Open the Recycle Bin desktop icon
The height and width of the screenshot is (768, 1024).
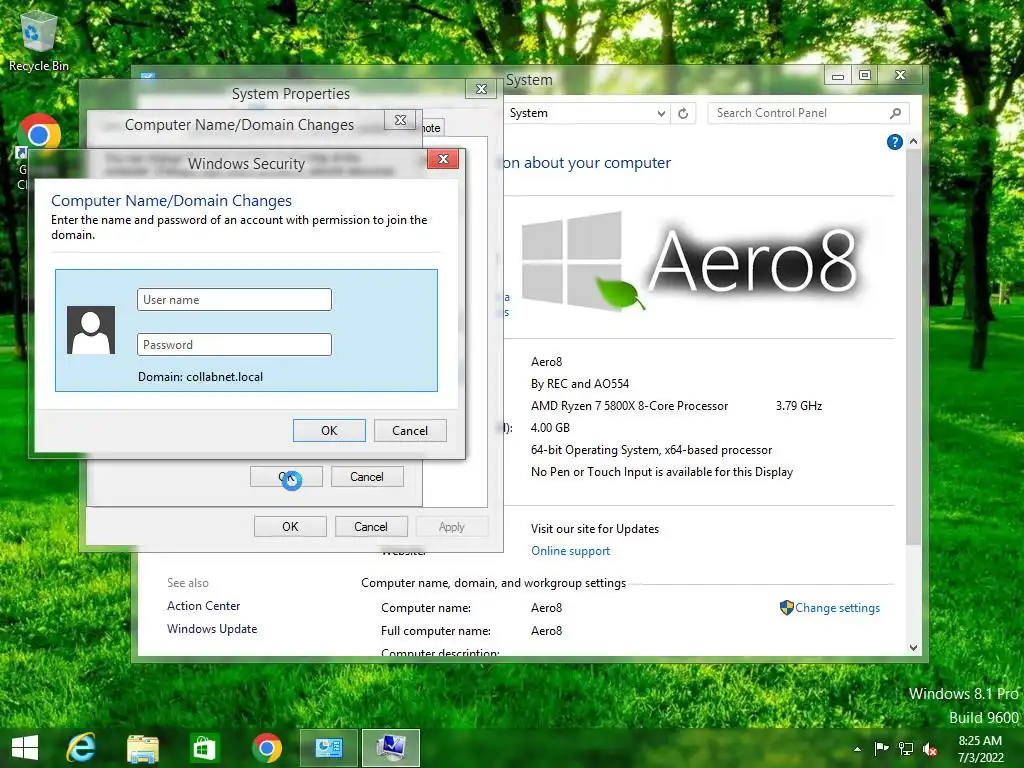click(38, 40)
